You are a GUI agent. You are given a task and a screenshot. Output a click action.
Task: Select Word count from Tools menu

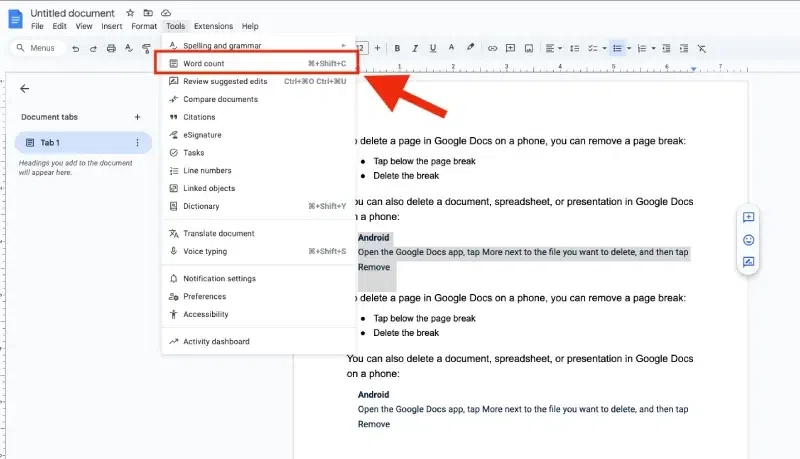(x=258, y=63)
